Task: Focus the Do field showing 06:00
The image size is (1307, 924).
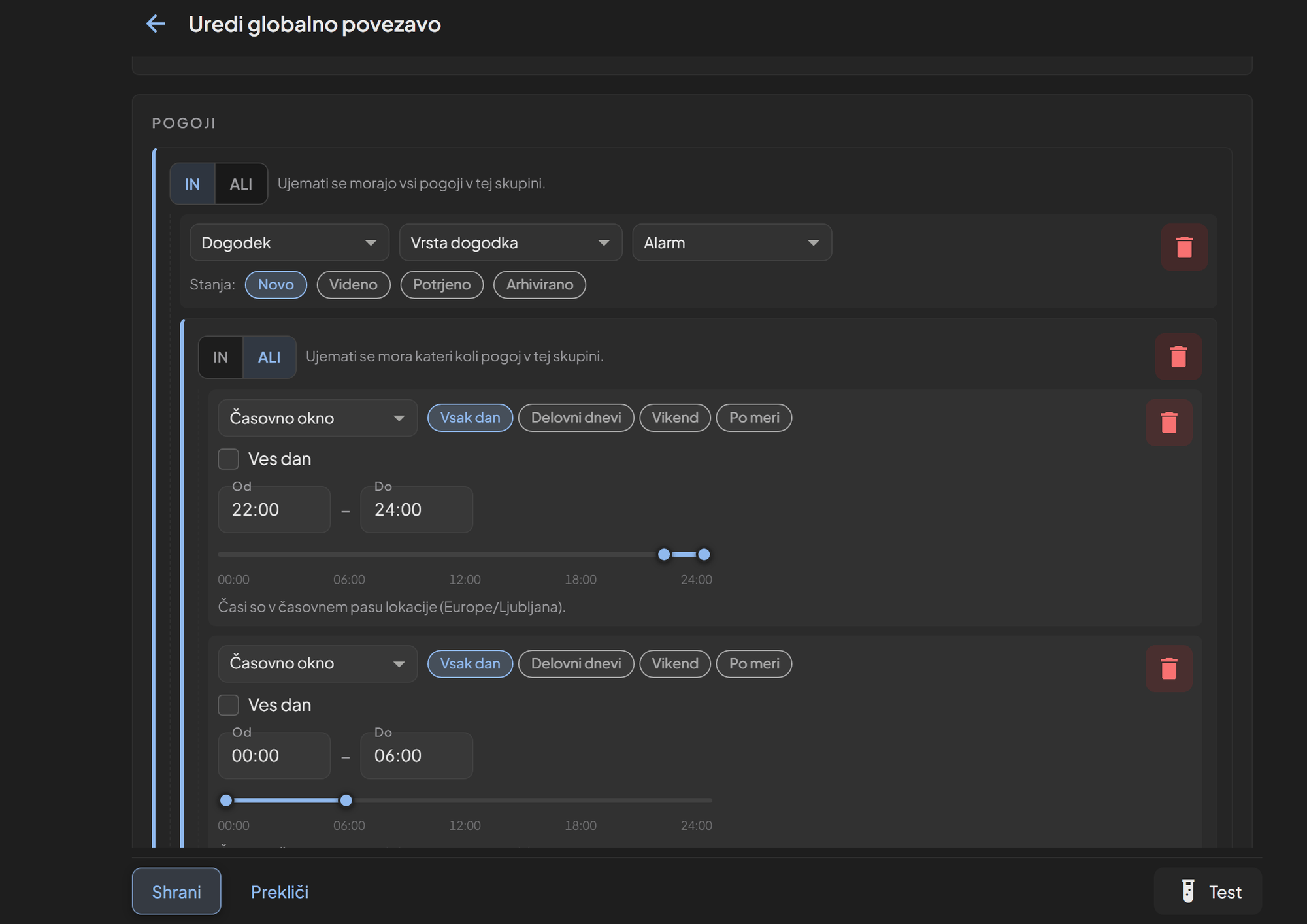Action: (417, 755)
